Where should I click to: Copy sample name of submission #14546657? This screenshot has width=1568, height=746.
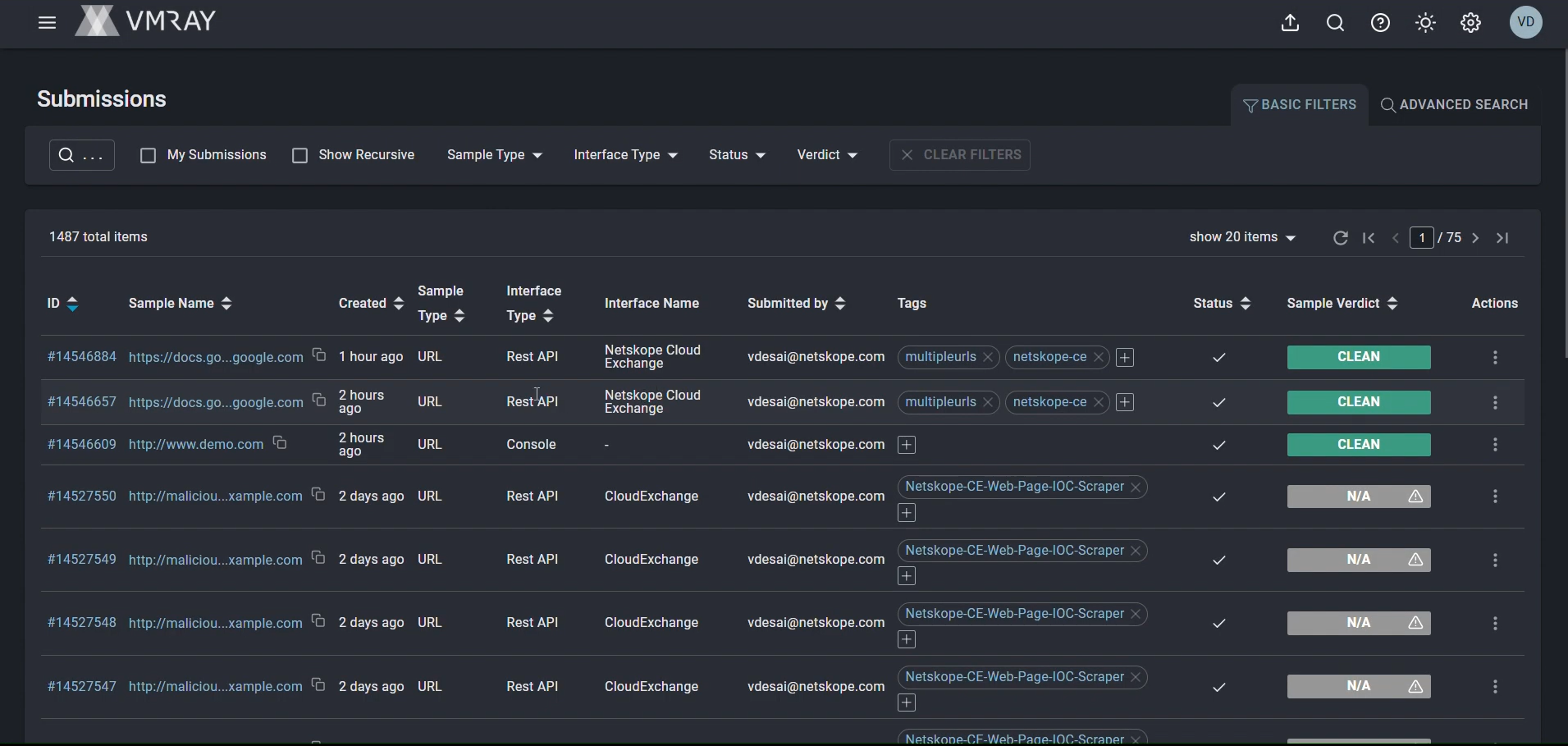[319, 400]
